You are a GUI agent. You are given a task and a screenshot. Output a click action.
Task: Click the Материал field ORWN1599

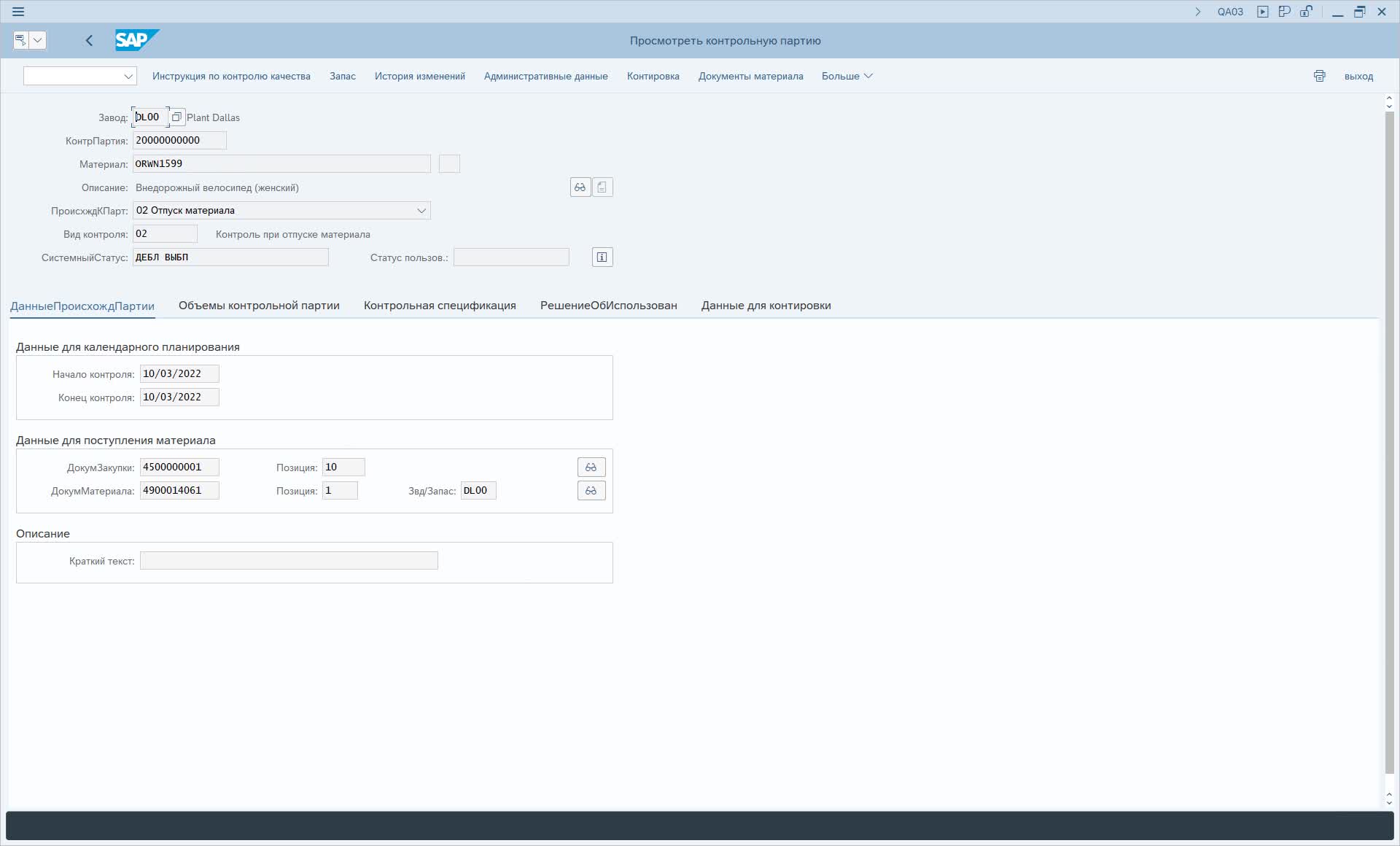tap(281, 163)
